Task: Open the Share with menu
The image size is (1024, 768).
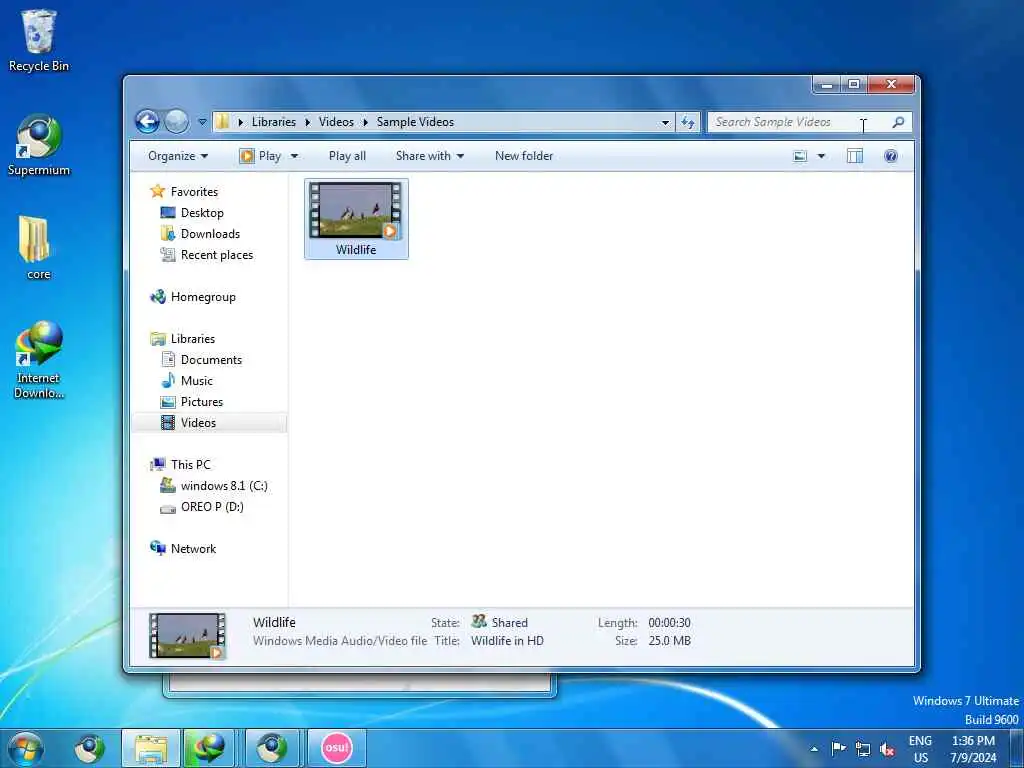Action: point(430,155)
